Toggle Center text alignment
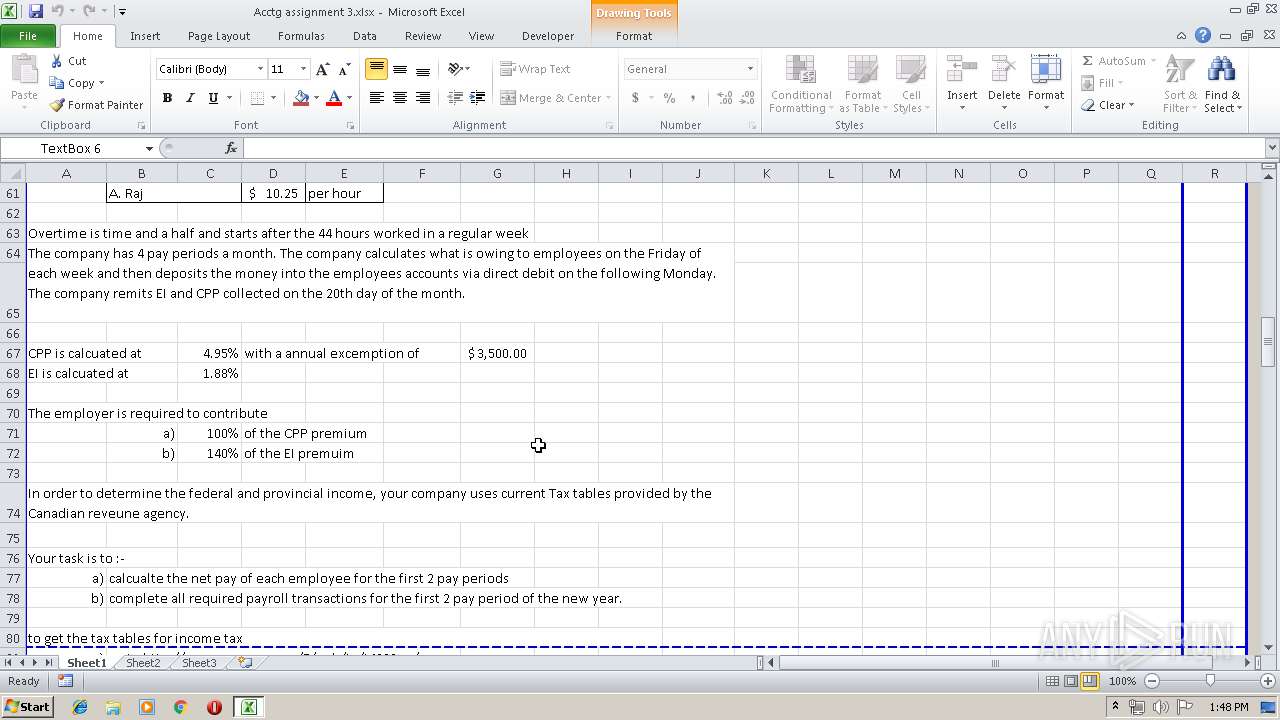The image size is (1280, 720). point(400,98)
